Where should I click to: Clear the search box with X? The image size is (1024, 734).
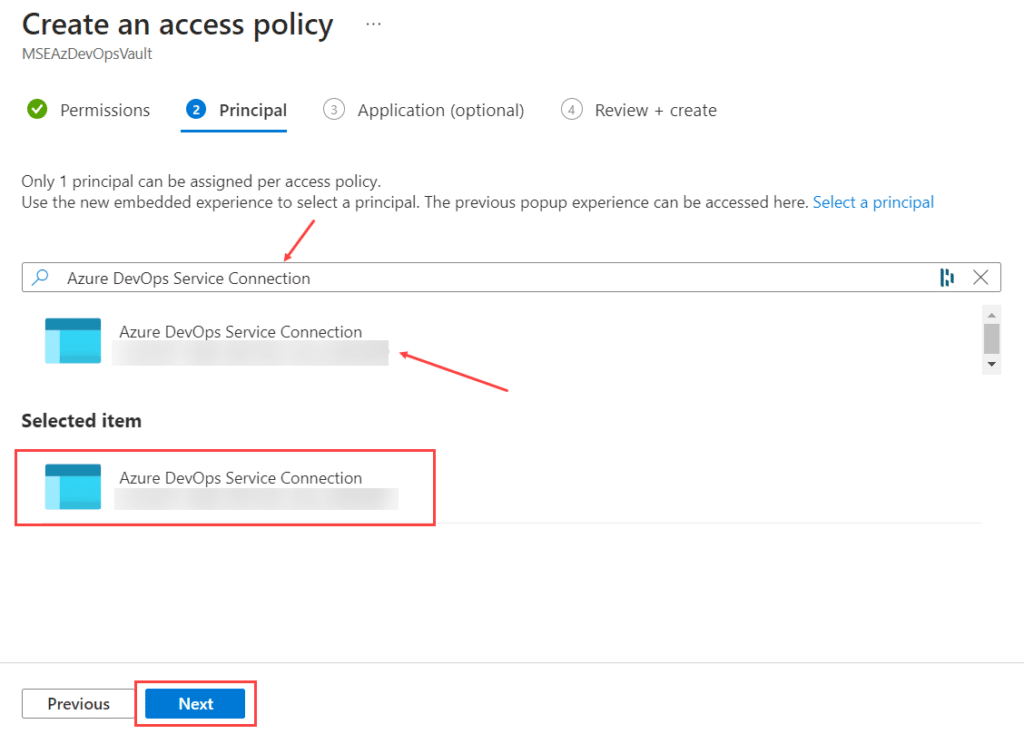[980, 277]
